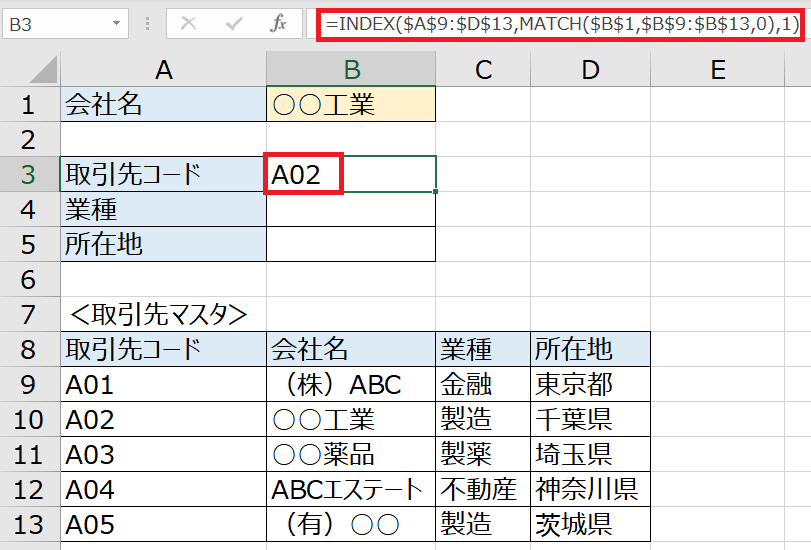Select column C header

(483, 69)
